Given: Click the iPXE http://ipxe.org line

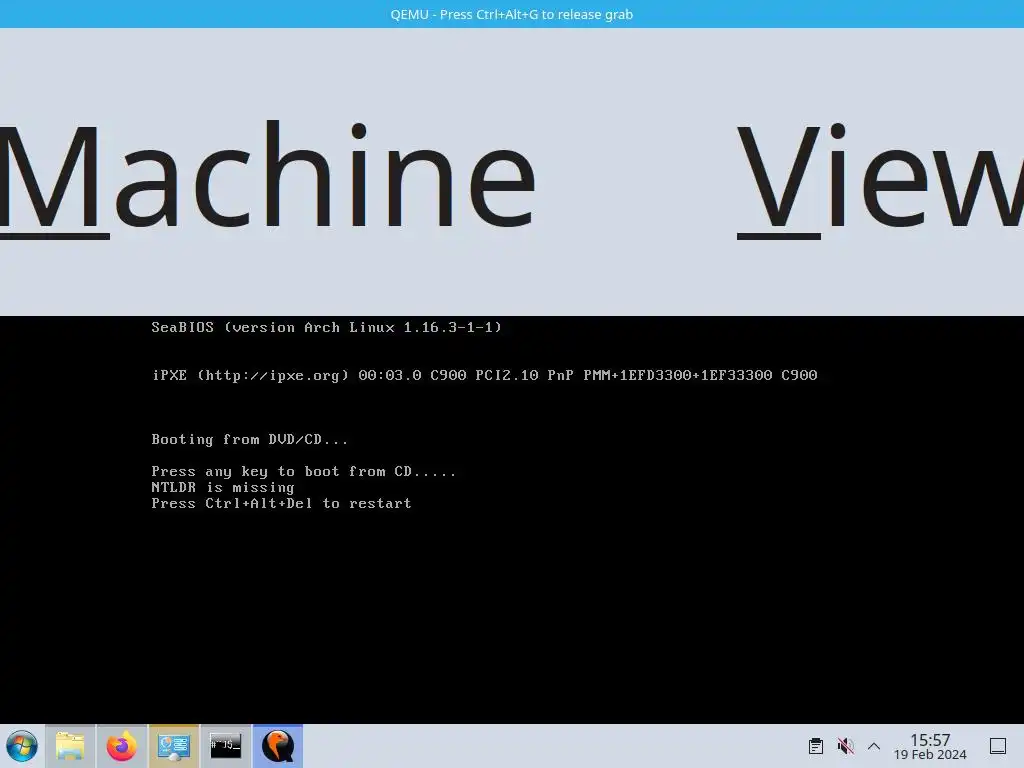Looking at the screenshot, I should pyautogui.click(x=485, y=376).
